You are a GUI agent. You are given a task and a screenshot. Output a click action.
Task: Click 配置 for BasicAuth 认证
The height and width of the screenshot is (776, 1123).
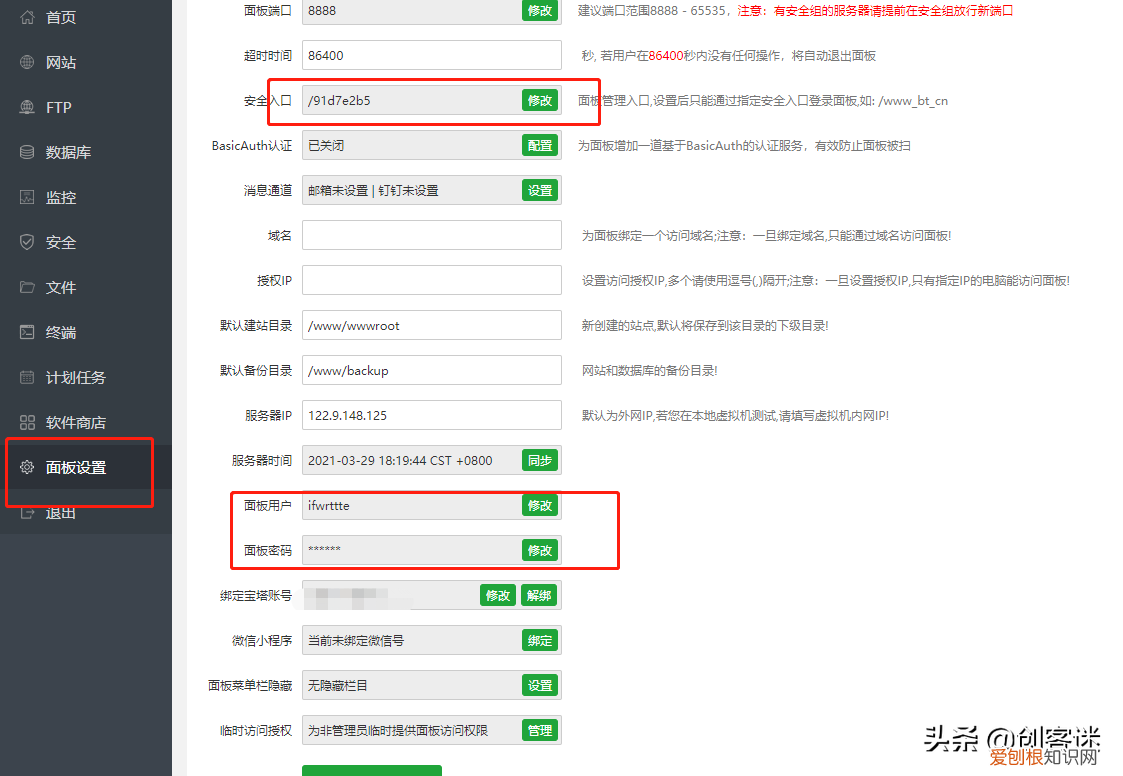pyautogui.click(x=539, y=145)
